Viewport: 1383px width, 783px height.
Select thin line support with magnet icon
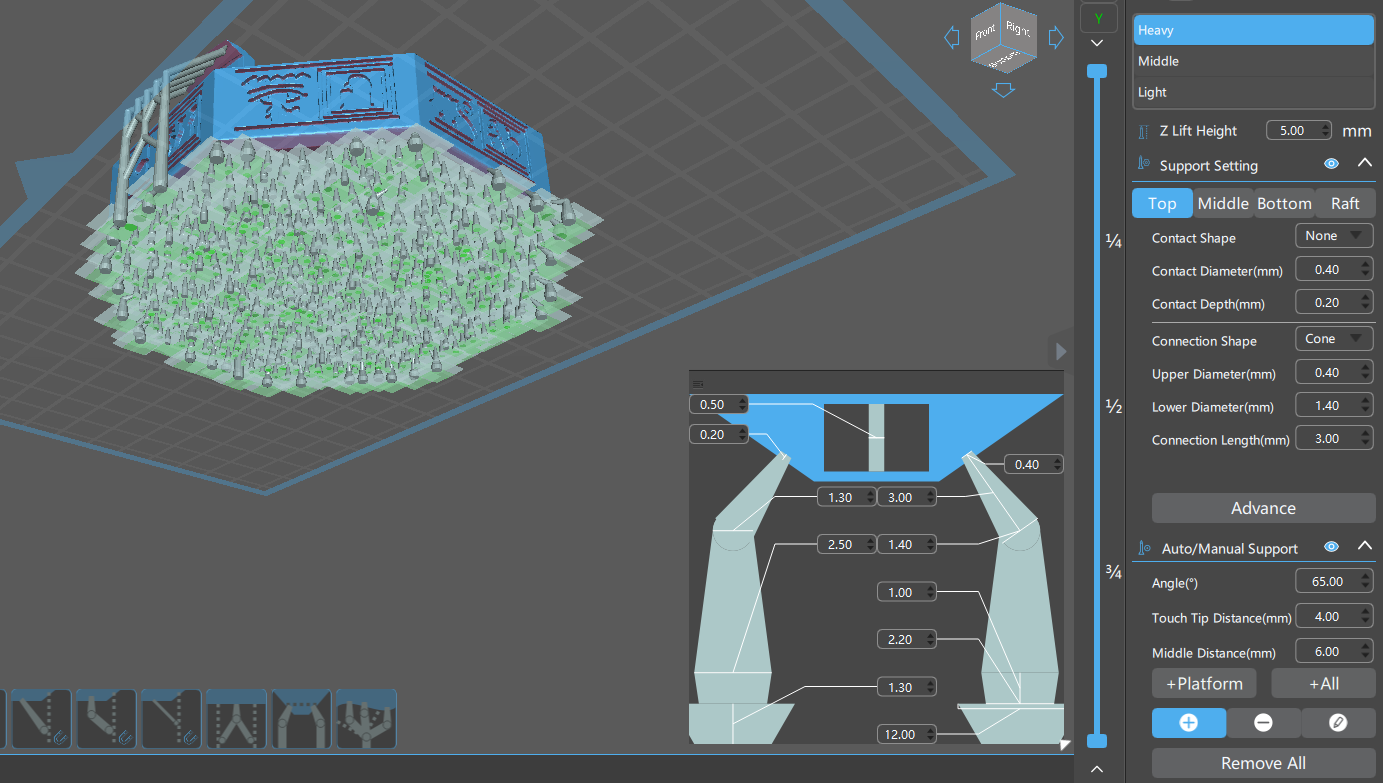point(171,719)
